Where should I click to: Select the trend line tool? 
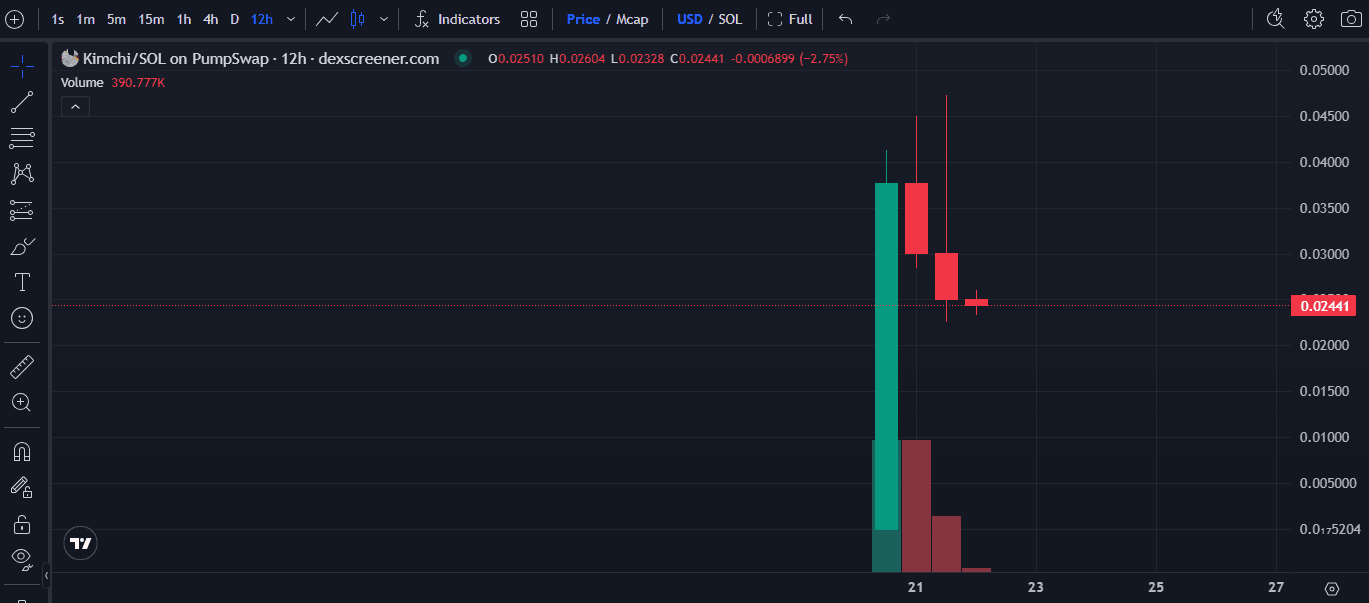tap(22, 102)
